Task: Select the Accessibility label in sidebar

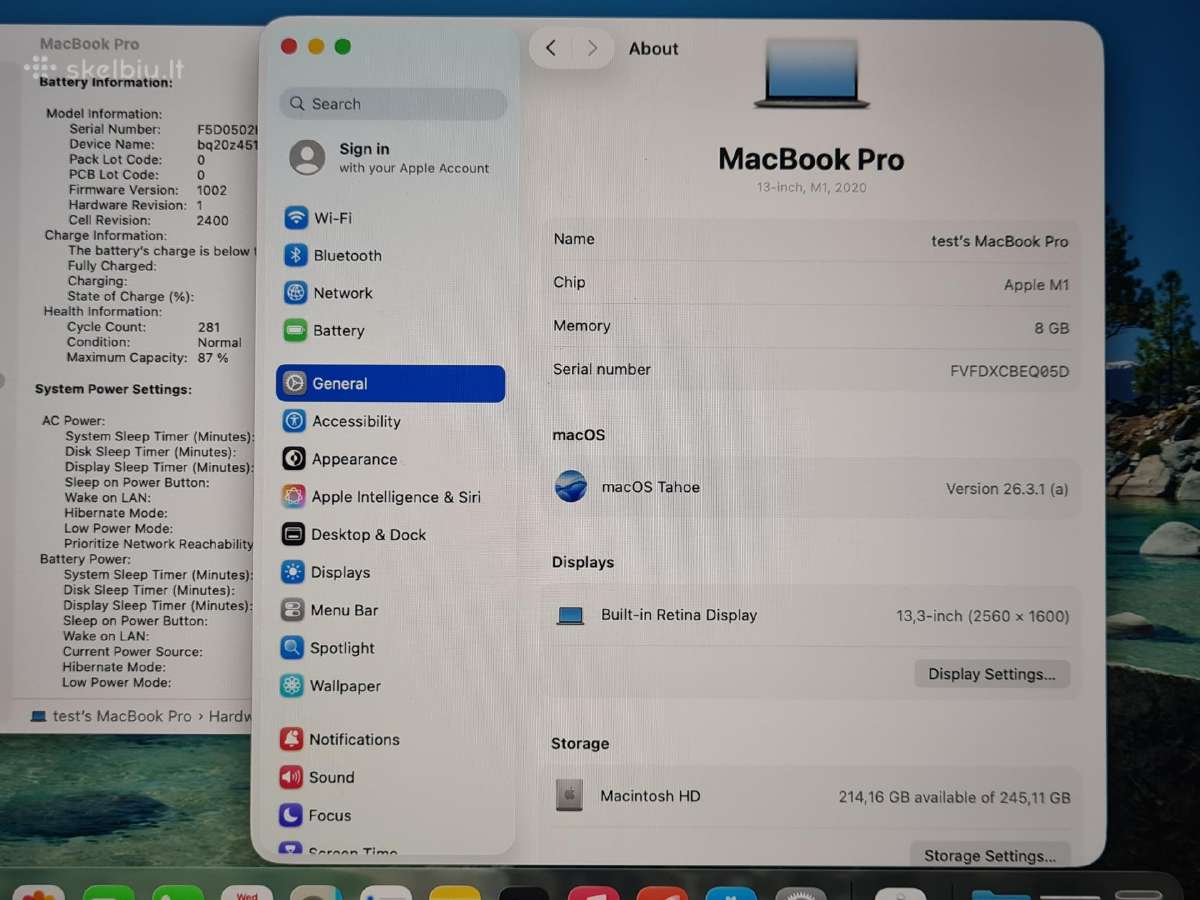Action: click(356, 422)
